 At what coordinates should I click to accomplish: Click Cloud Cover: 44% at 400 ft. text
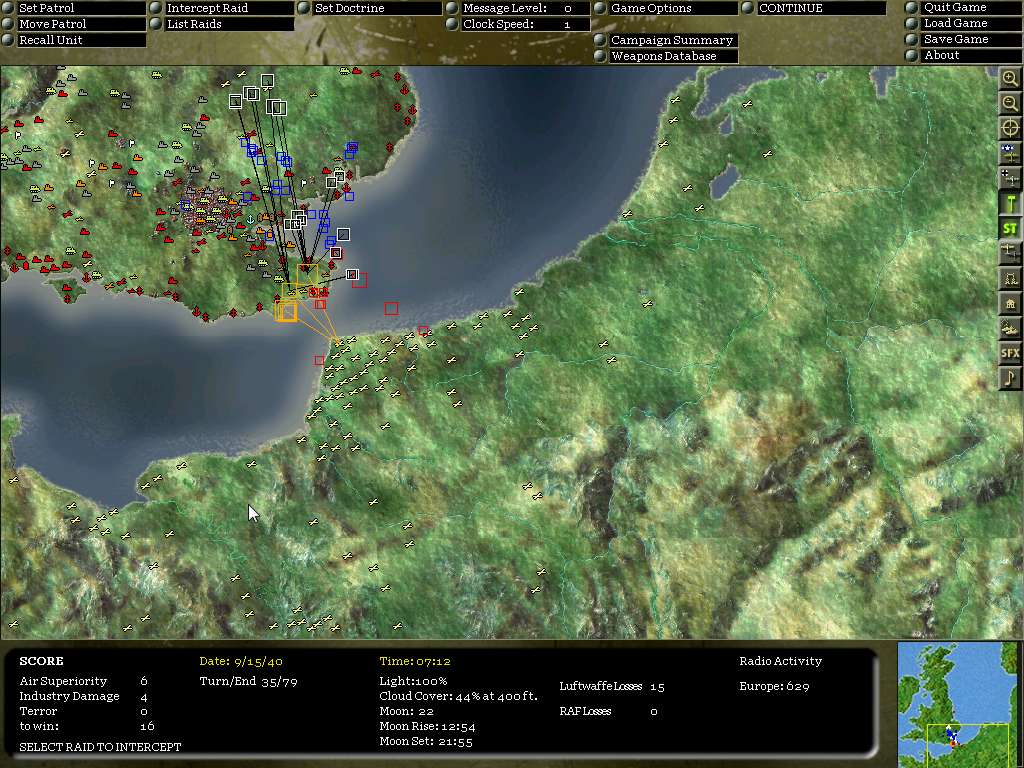coord(458,696)
